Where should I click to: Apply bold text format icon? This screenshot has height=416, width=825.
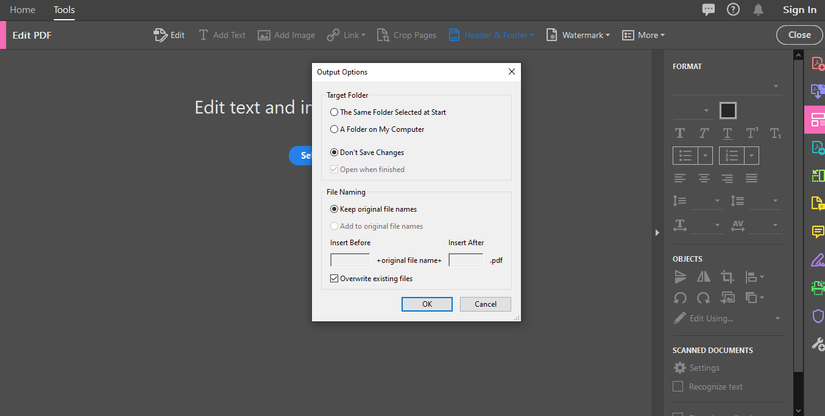click(680, 134)
